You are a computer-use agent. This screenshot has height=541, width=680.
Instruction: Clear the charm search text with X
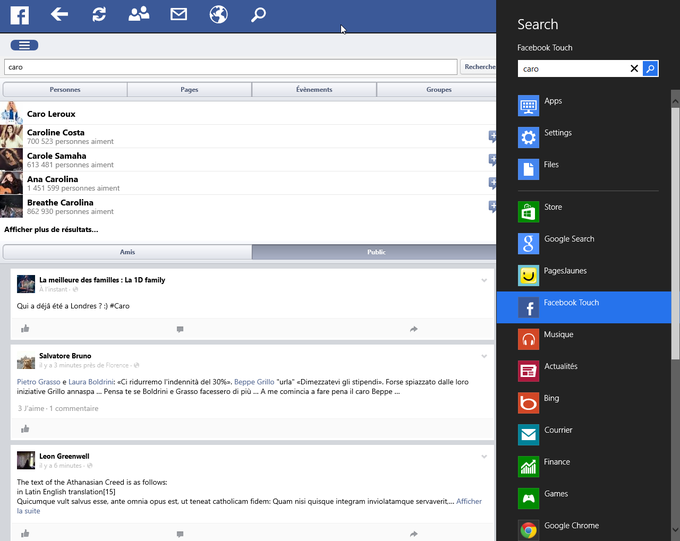pyautogui.click(x=634, y=69)
